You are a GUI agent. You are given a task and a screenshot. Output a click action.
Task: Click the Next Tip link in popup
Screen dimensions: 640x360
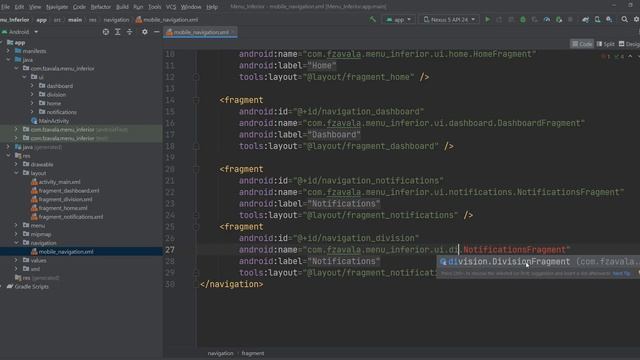click(x=621, y=273)
